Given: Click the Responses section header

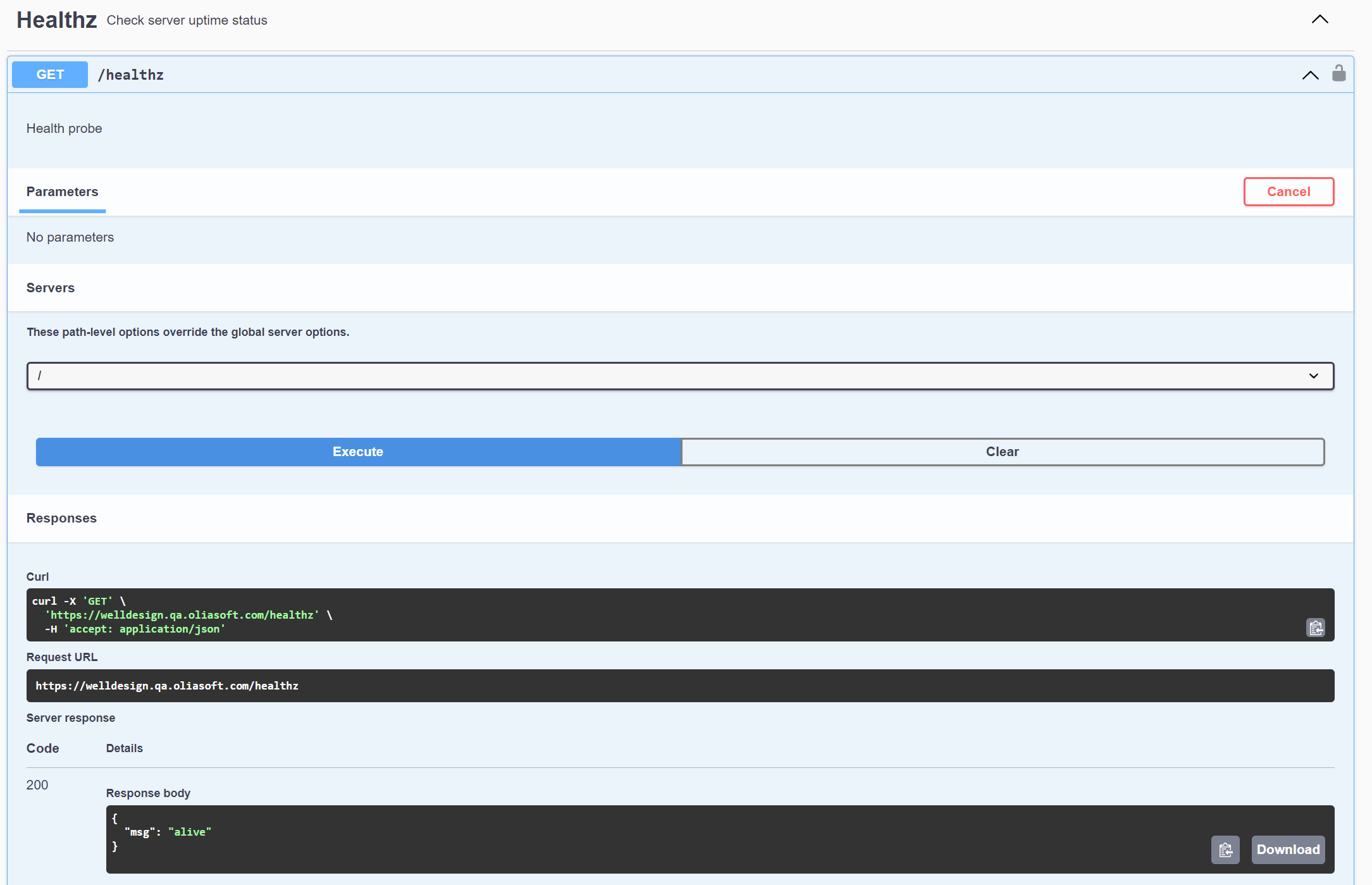Looking at the screenshot, I should 61,518.
